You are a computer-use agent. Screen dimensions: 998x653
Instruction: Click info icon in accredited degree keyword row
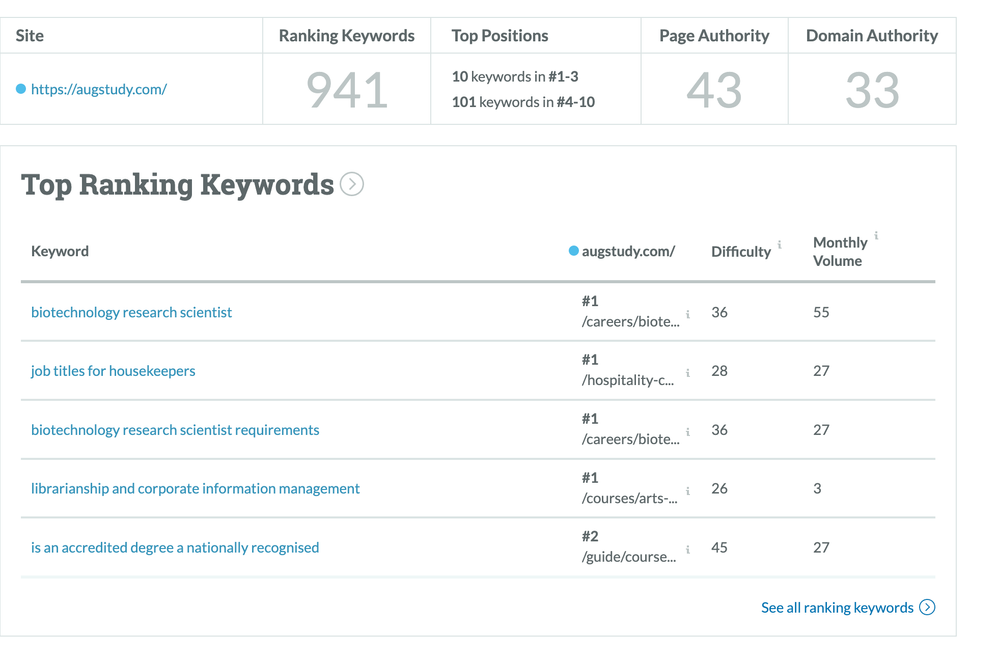tap(688, 549)
